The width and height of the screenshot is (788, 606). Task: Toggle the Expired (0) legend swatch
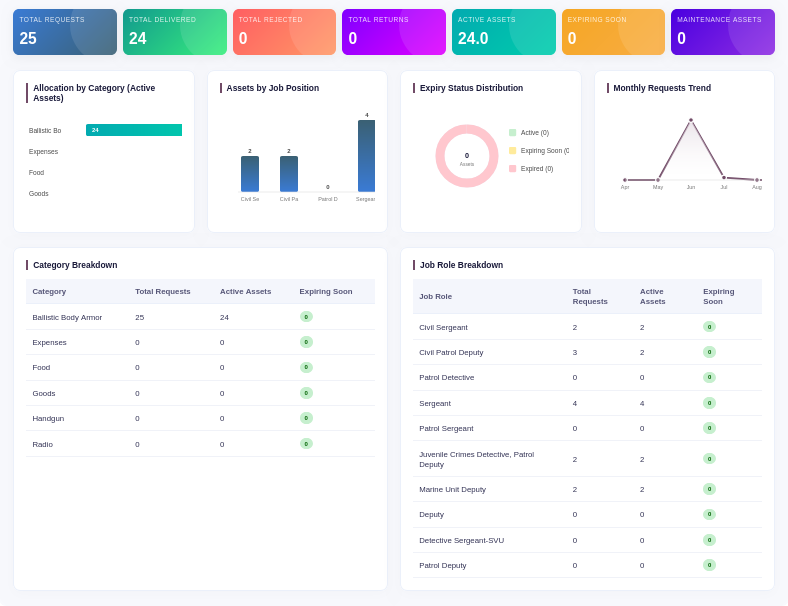[x=513, y=169]
